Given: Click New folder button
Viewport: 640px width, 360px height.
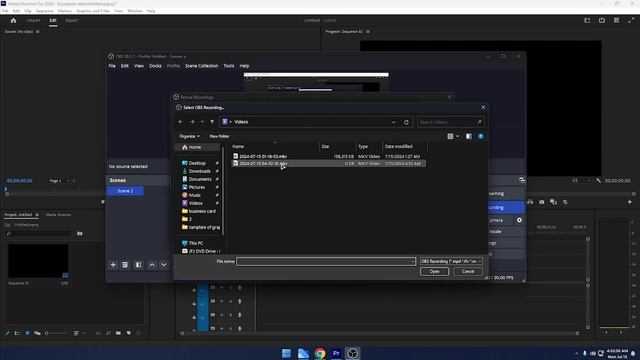Looking at the screenshot, I should [x=219, y=136].
